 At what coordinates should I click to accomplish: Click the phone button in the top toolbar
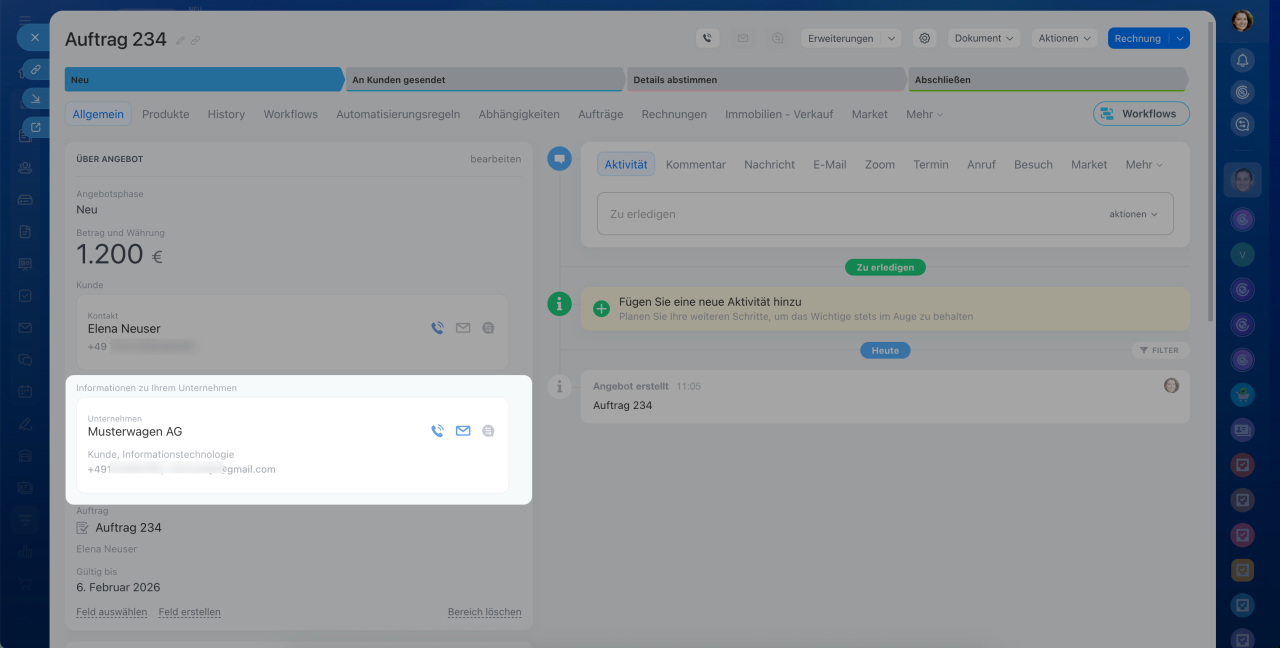point(708,38)
